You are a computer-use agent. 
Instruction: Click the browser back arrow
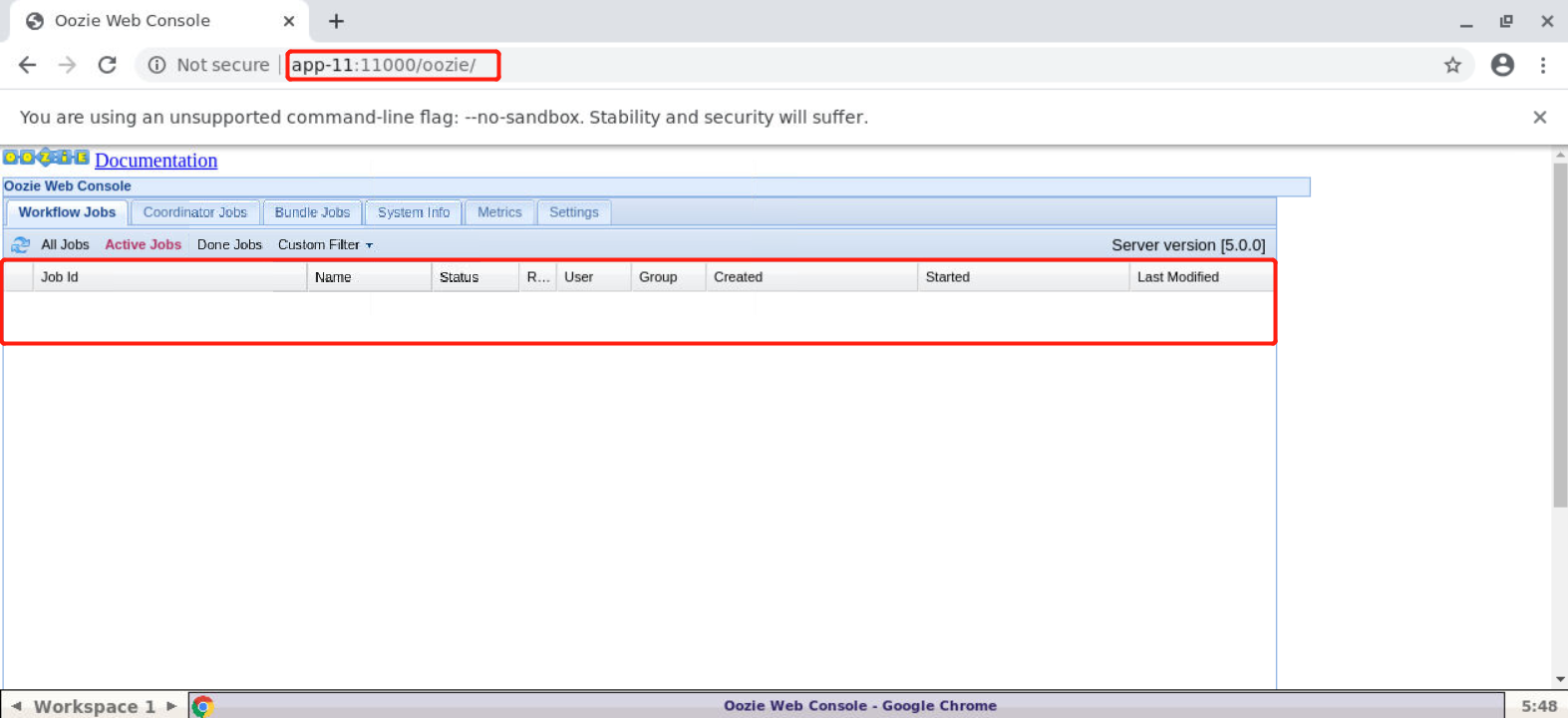[27, 65]
